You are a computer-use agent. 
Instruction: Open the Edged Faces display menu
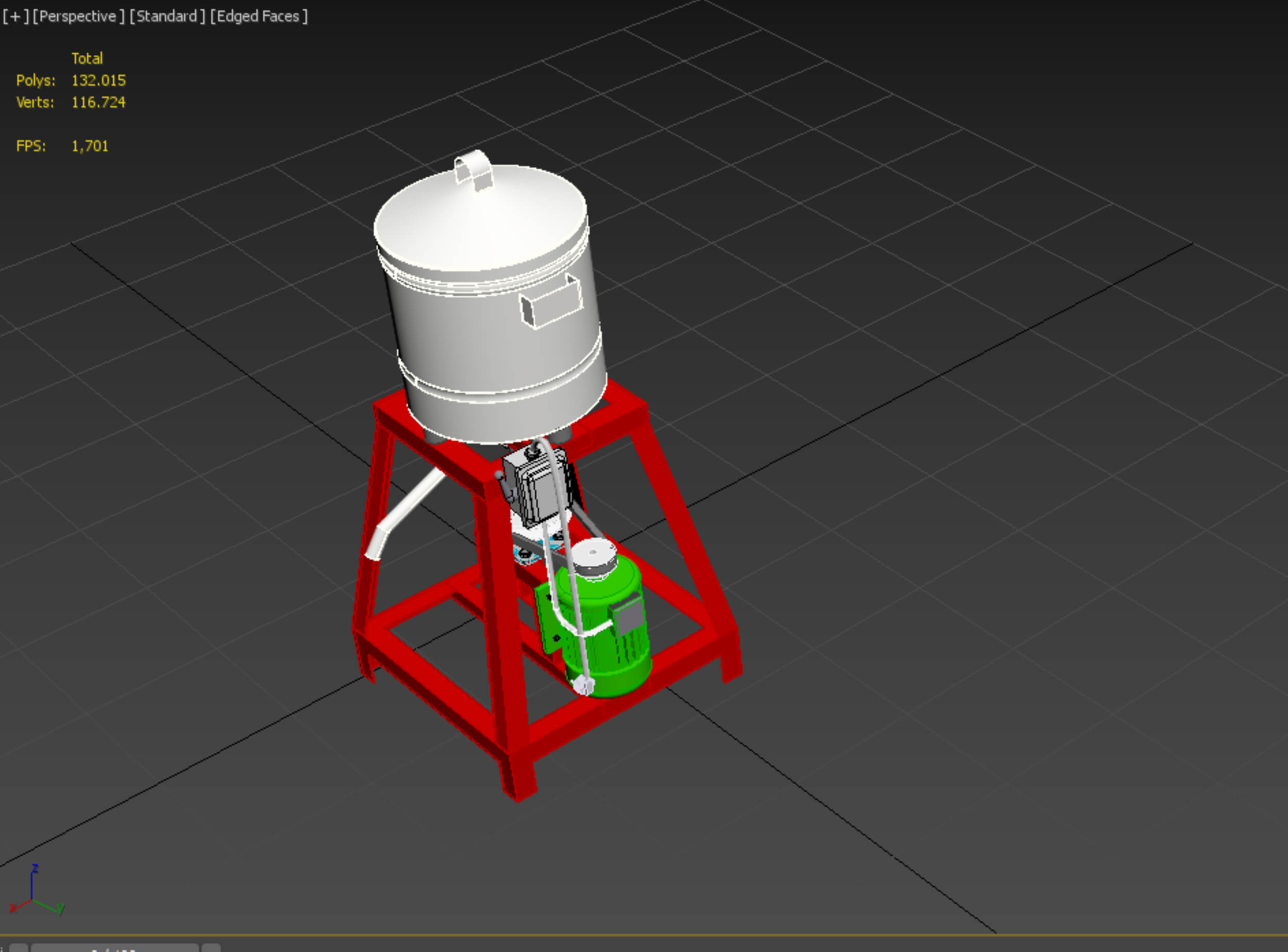[x=259, y=16]
